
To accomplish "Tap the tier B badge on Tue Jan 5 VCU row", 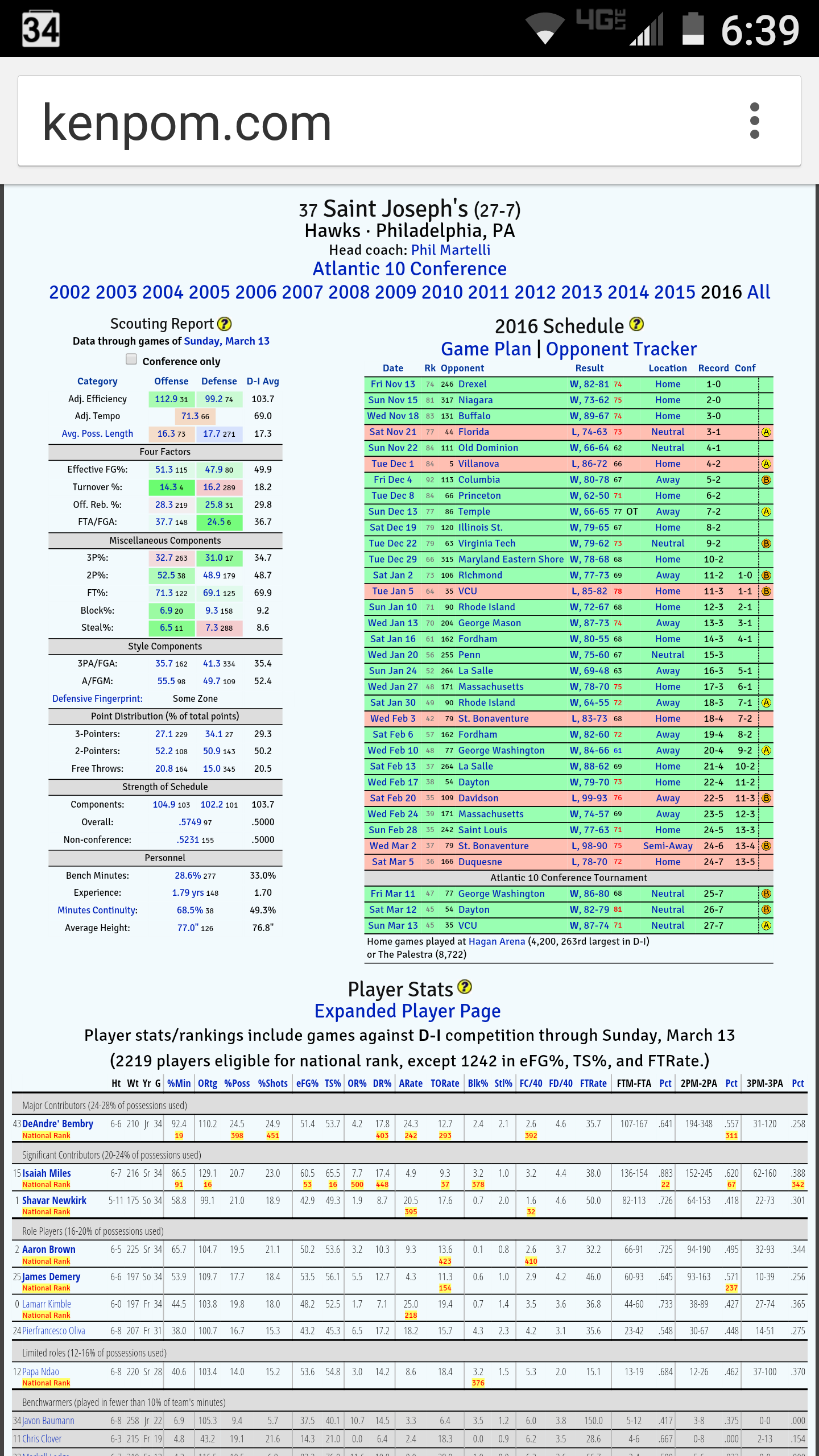I will pos(766,591).
